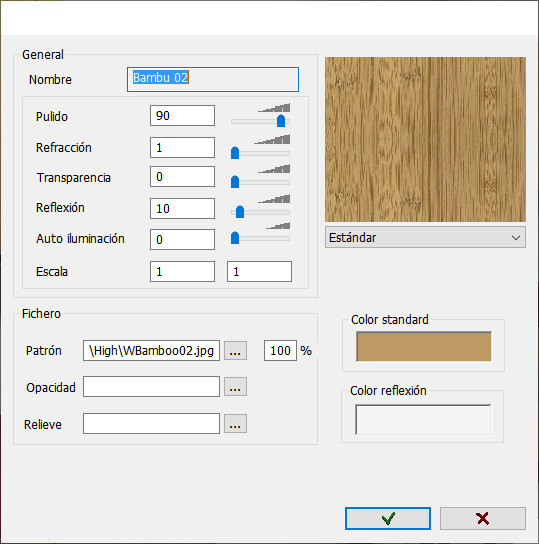The image size is (539, 544).
Task: Browse for Opacidad file with ellipsis button
Action: (235, 387)
